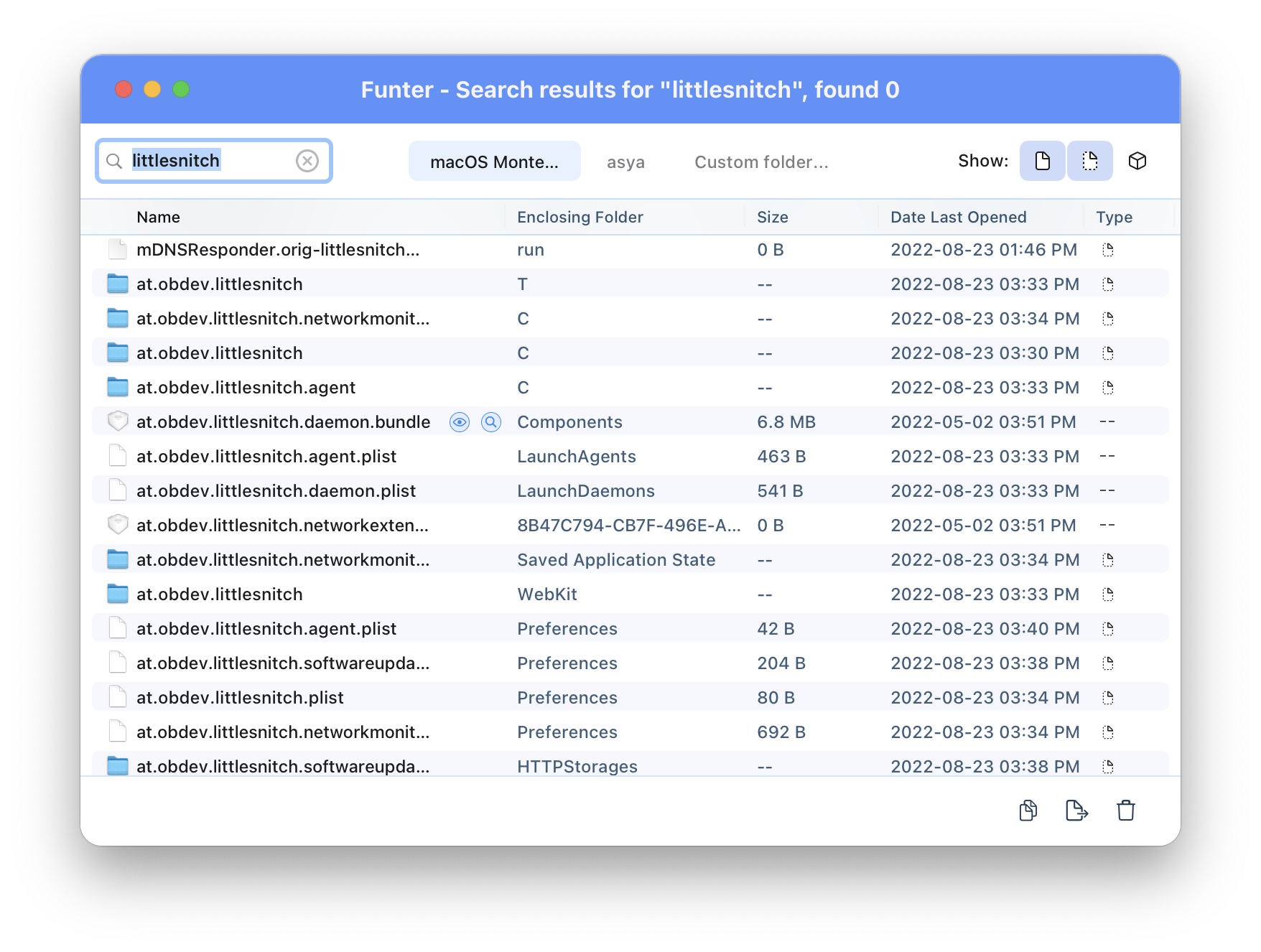Maximize the Funter window
This screenshot has height=952, width=1261.
[x=181, y=89]
